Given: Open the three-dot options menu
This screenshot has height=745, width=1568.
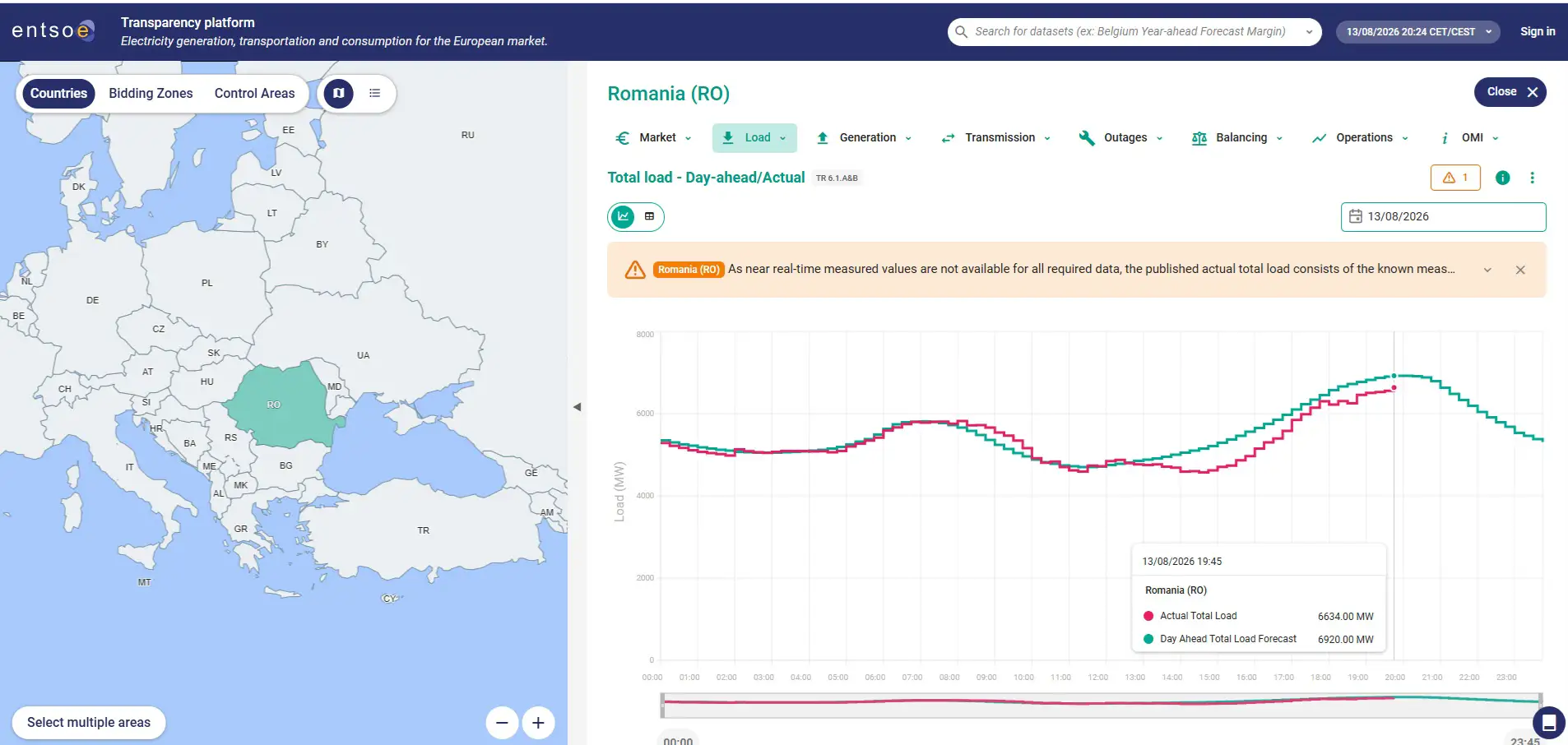Looking at the screenshot, I should tap(1532, 178).
